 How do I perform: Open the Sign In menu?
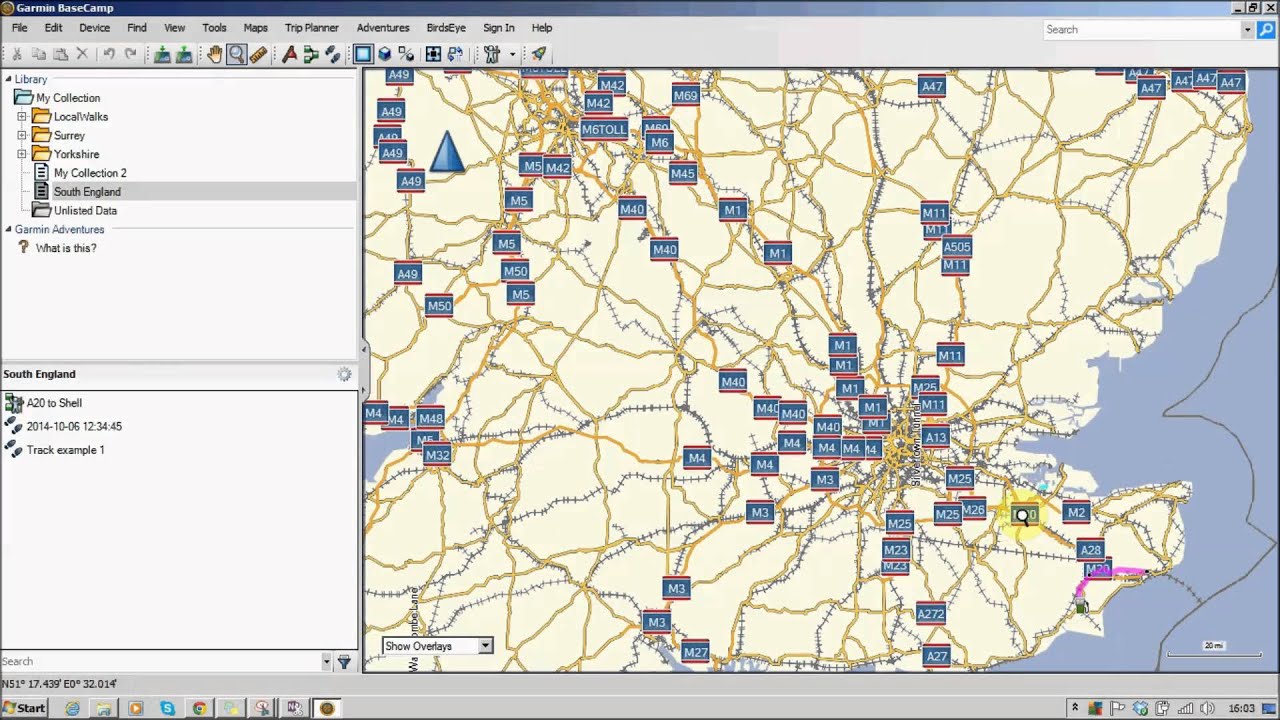point(498,28)
